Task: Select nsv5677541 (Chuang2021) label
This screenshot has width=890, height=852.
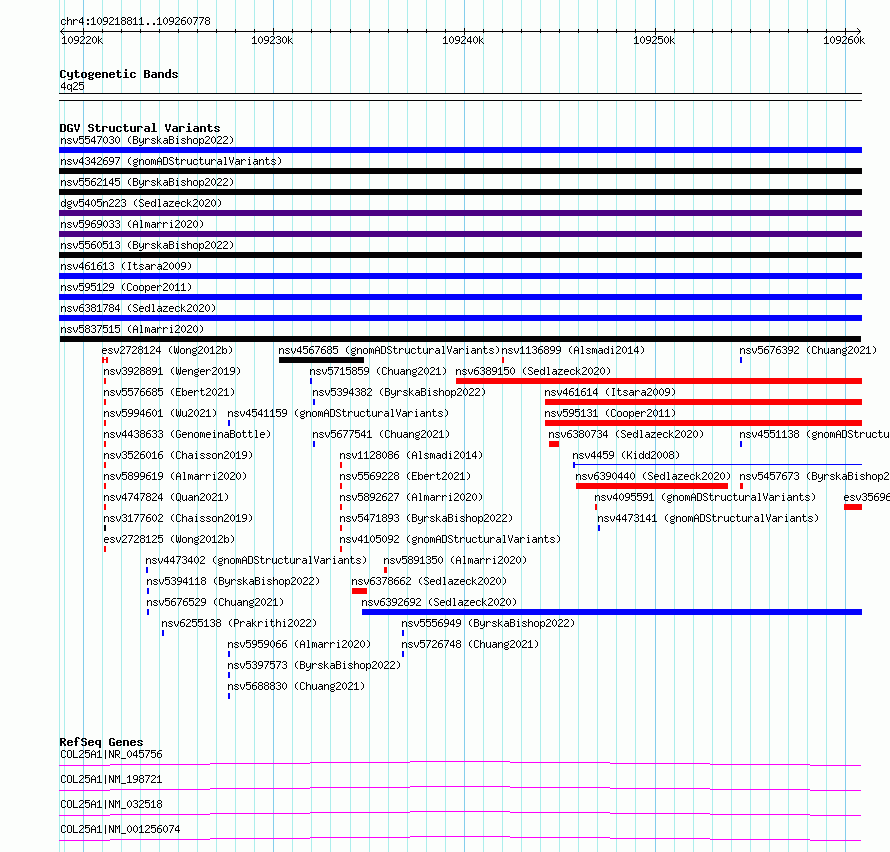Action: point(381,434)
